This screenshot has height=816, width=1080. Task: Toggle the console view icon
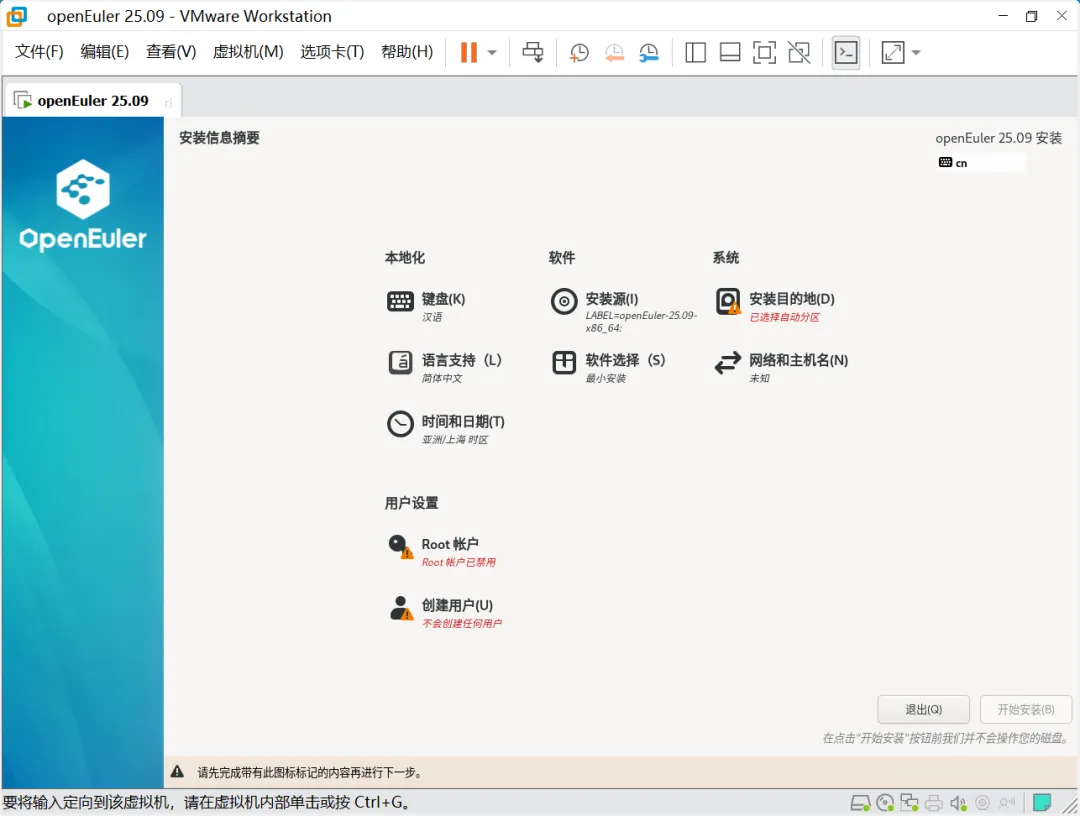846,52
